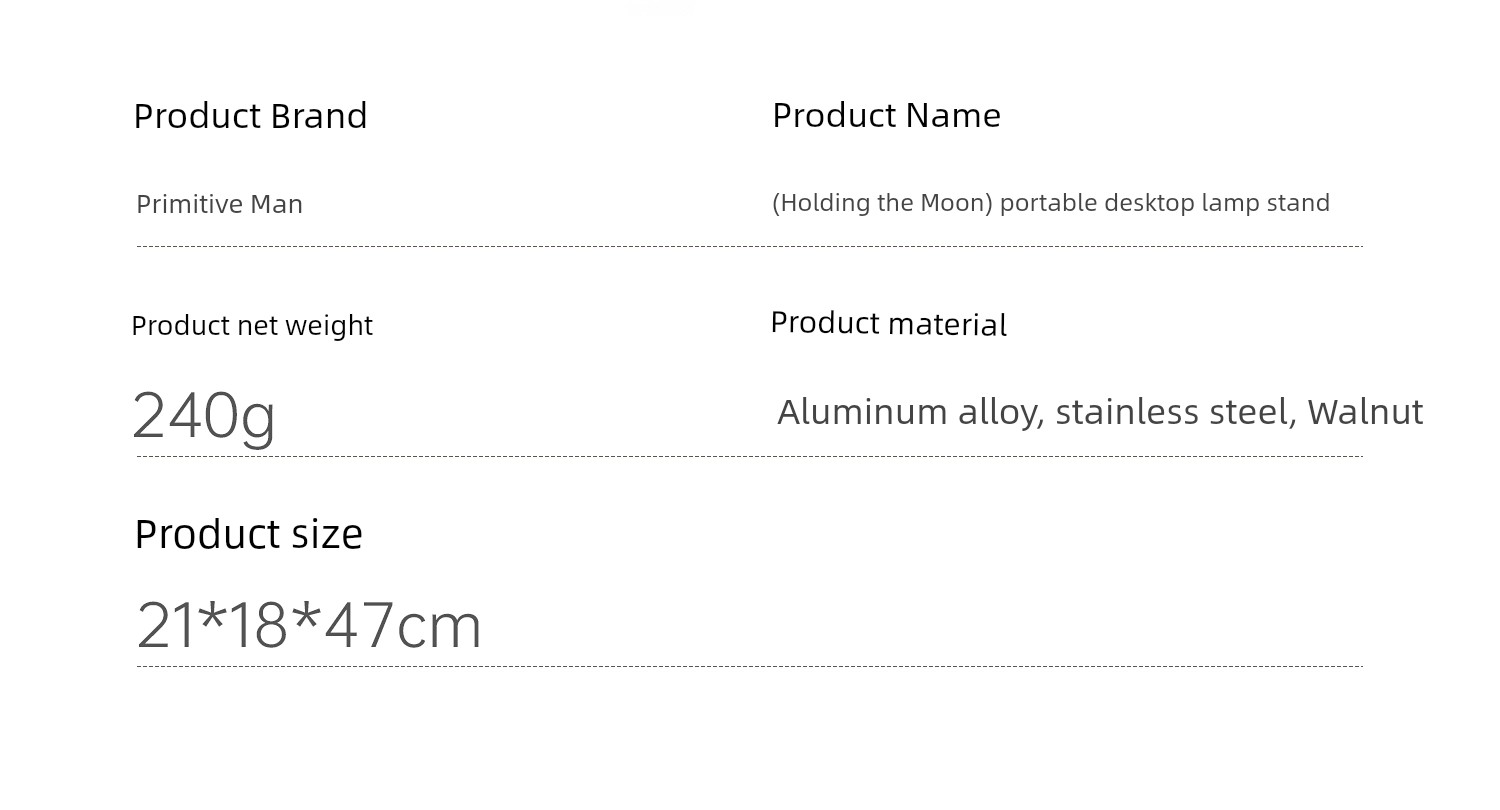1500x810 pixels.
Task: Click the Product size heading
Action: pos(248,534)
